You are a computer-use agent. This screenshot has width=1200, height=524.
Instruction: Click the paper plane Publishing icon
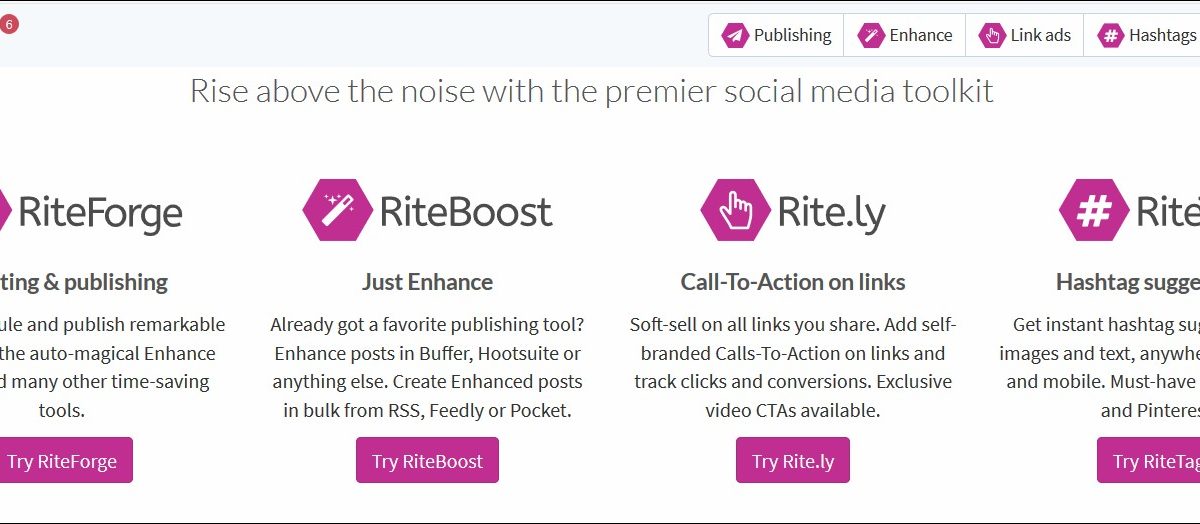point(735,36)
